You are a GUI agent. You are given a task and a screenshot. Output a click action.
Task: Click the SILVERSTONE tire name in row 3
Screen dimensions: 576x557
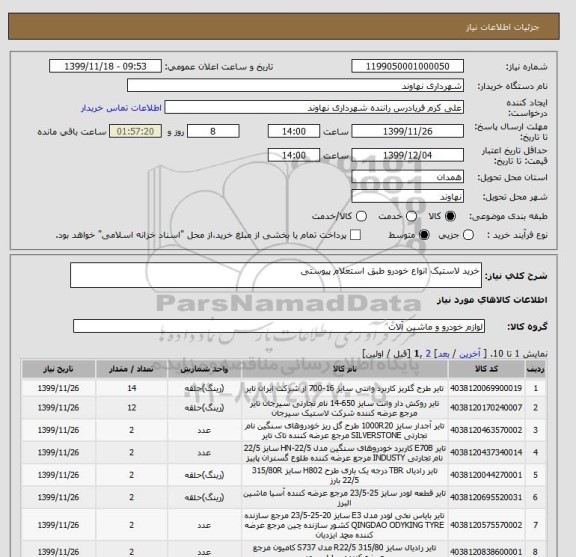(345, 431)
